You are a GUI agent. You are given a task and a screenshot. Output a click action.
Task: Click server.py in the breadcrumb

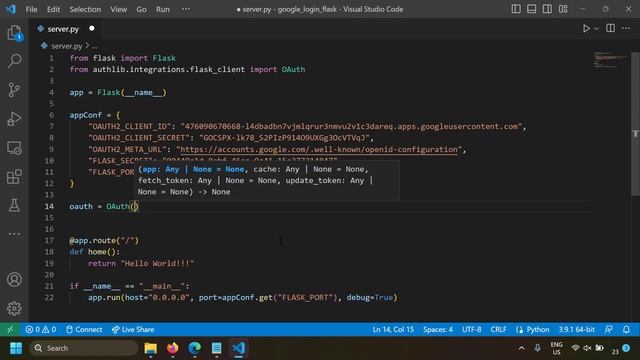click(x=67, y=46)
